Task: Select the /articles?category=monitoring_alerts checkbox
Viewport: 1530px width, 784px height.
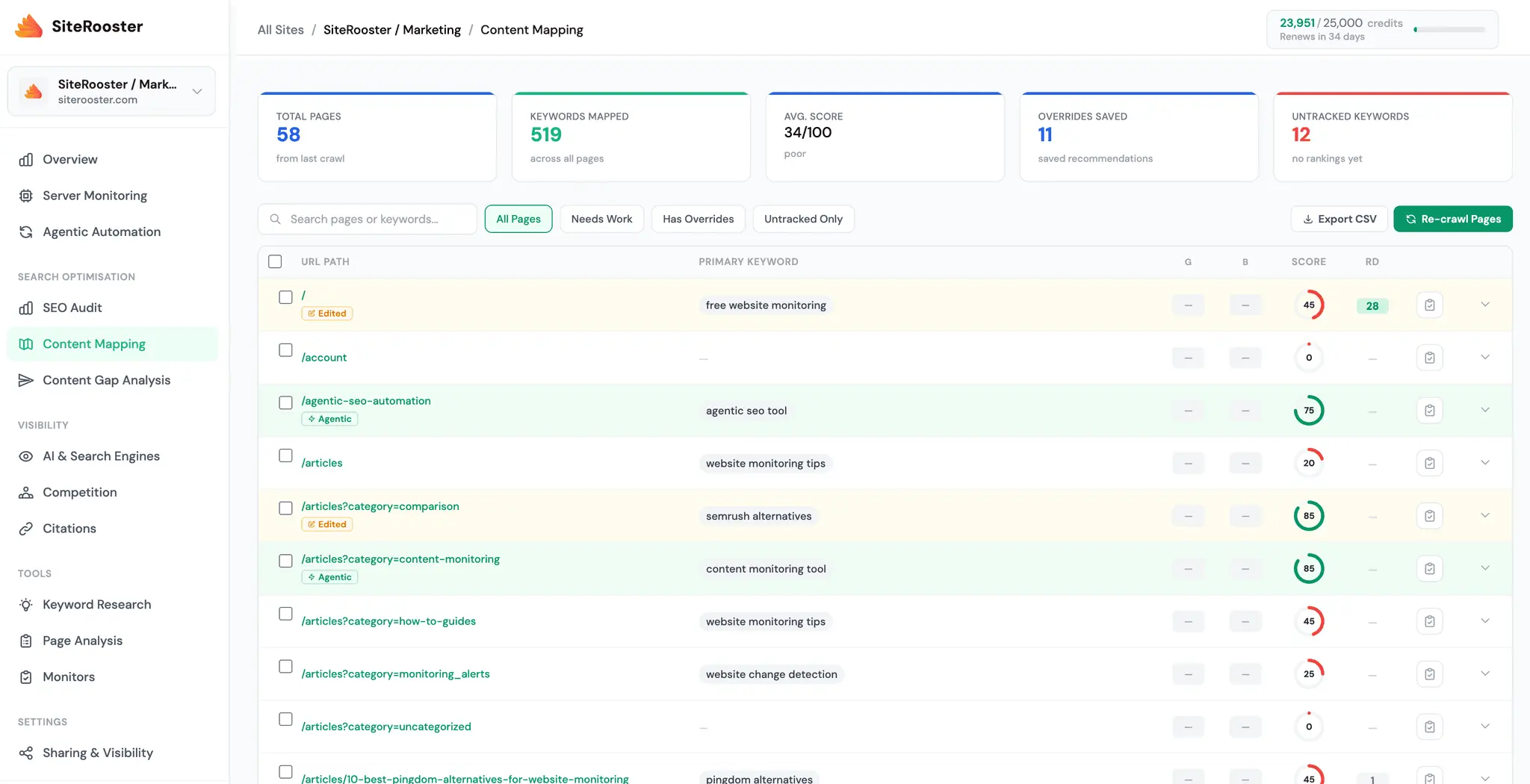Action: click(x=285, y=667)
